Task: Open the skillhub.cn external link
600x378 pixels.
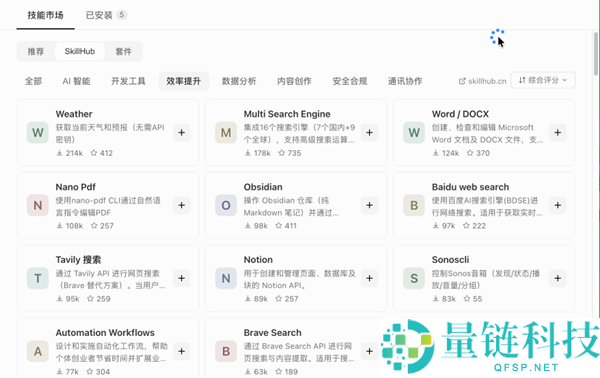Action: [483, 81]
